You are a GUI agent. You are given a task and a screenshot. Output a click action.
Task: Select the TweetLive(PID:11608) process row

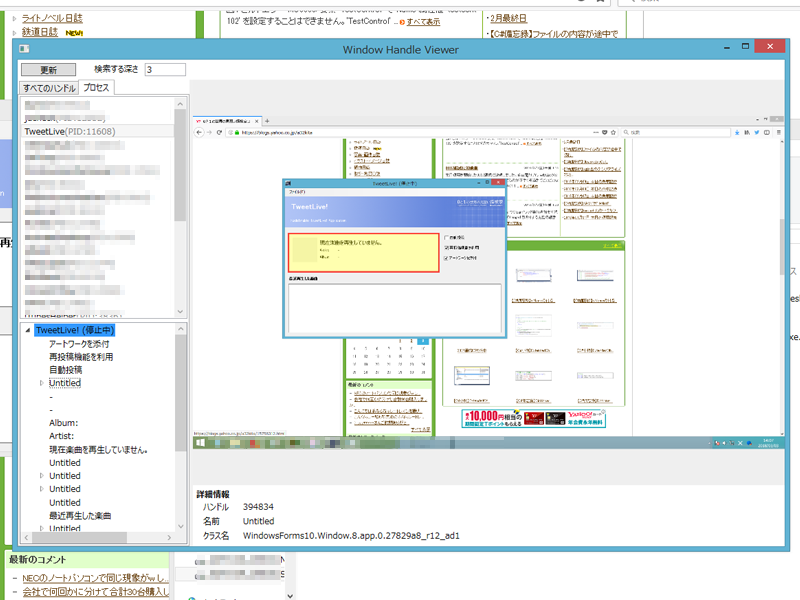click(98, 132)
